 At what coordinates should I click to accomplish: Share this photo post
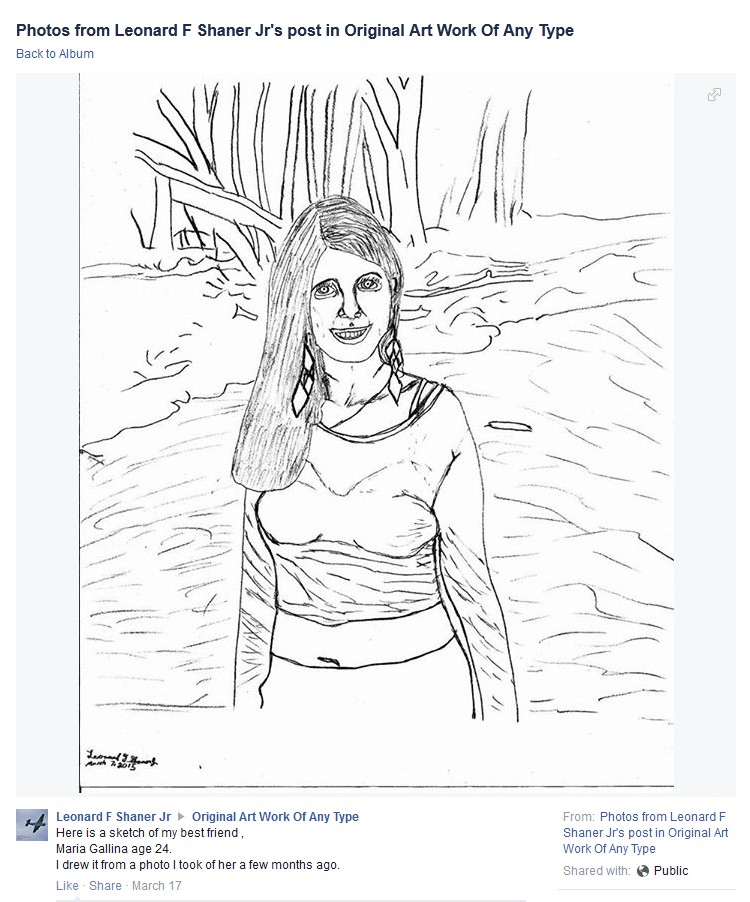pos(105,885)
